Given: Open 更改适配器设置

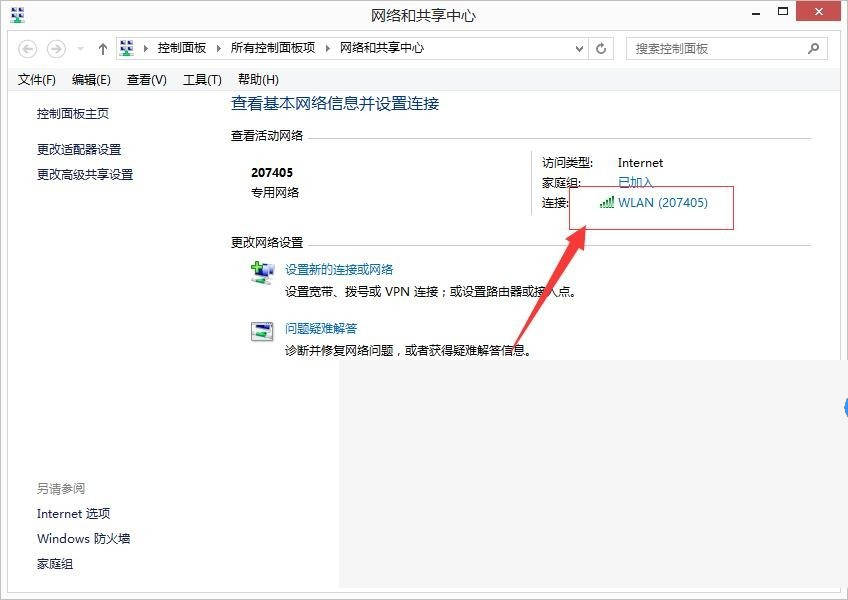Looking at the screenshot, I should [x=79, y=149].
